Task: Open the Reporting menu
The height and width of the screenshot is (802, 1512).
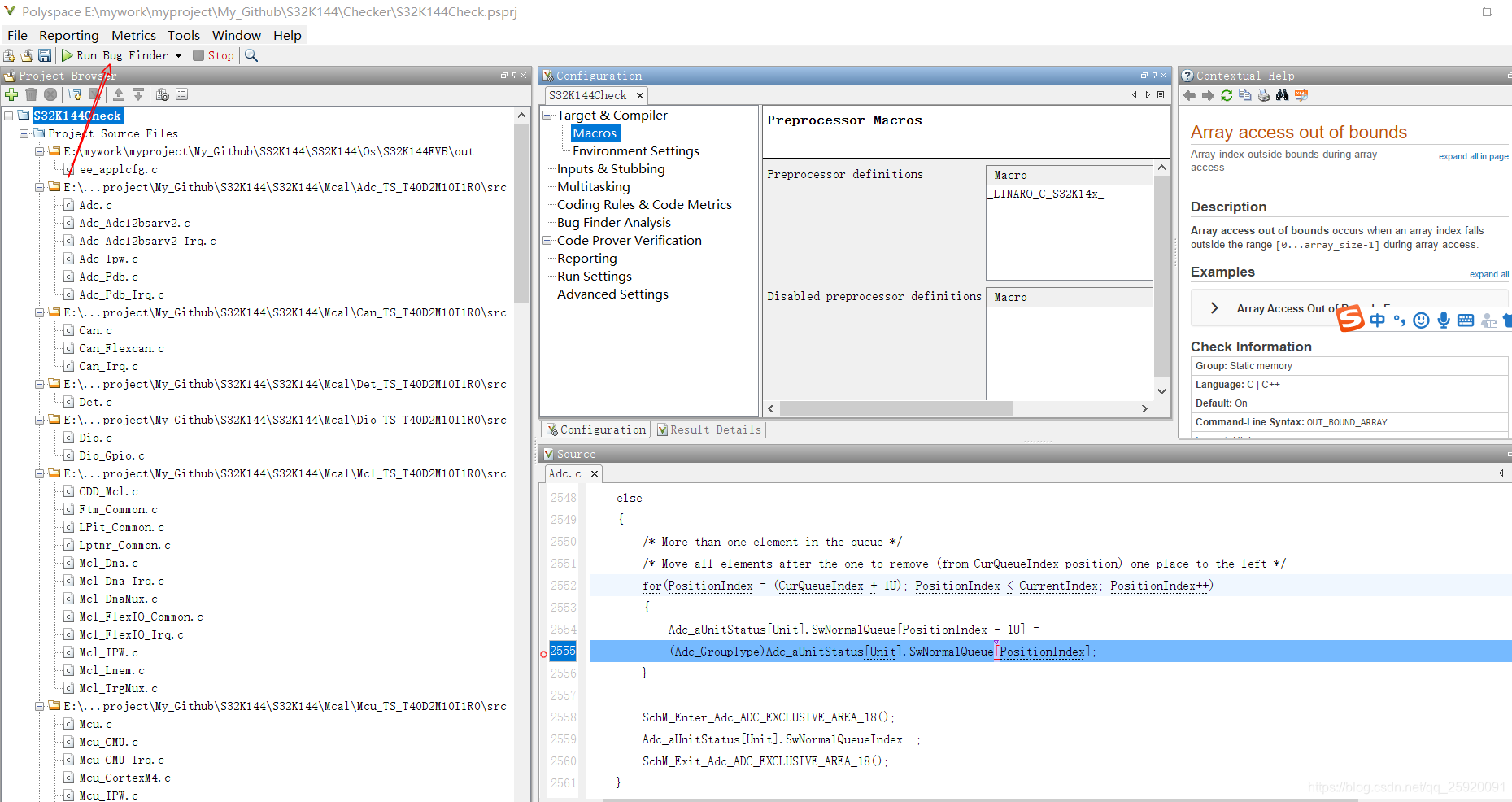Action: point(69,35)
